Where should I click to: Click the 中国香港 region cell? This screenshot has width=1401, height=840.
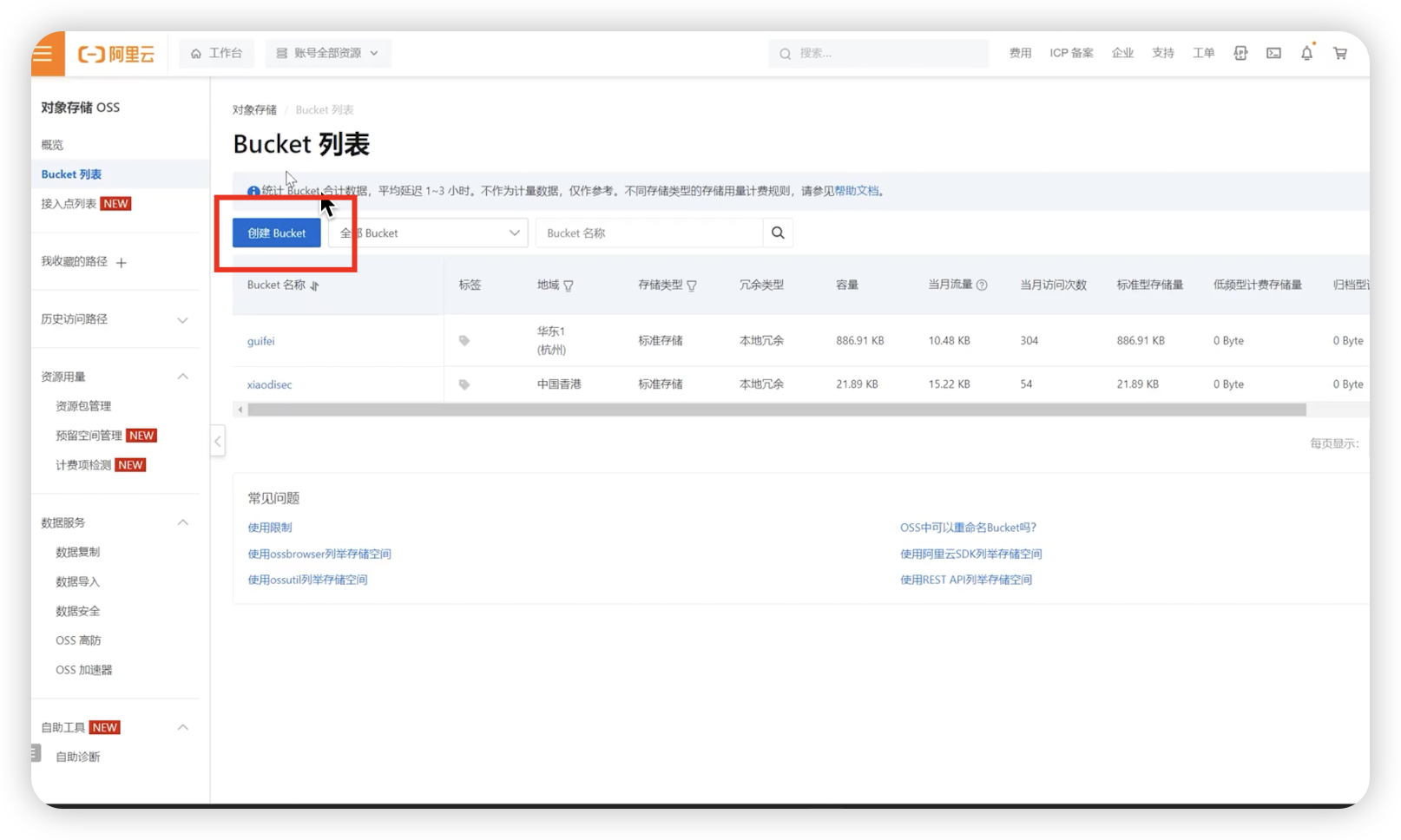pos(559,384)
